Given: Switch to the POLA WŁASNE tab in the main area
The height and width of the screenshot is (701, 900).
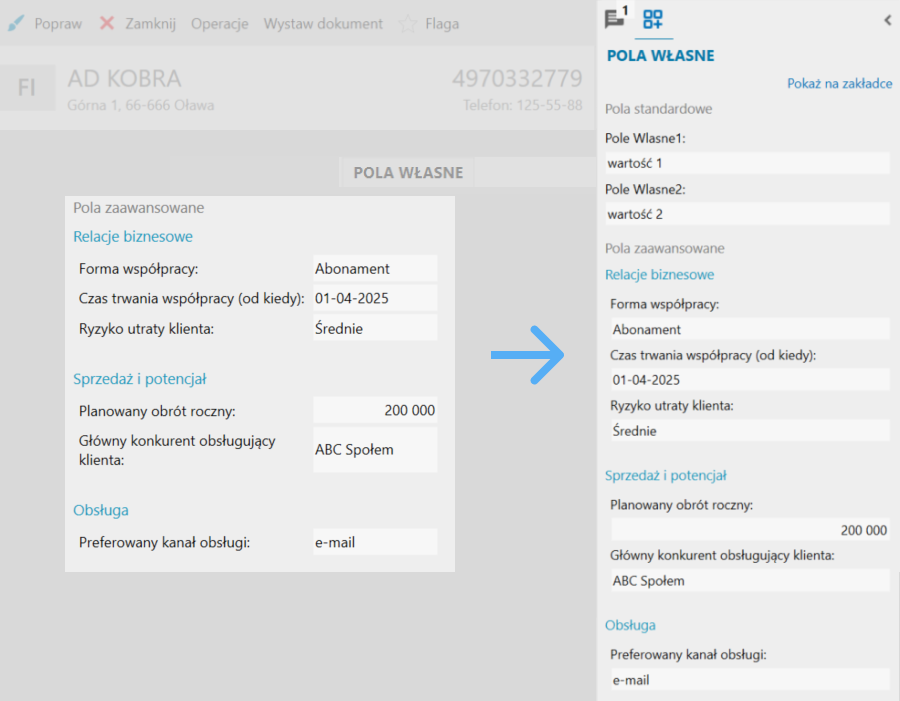Looking at the screenshot, I should pos(408,172).
